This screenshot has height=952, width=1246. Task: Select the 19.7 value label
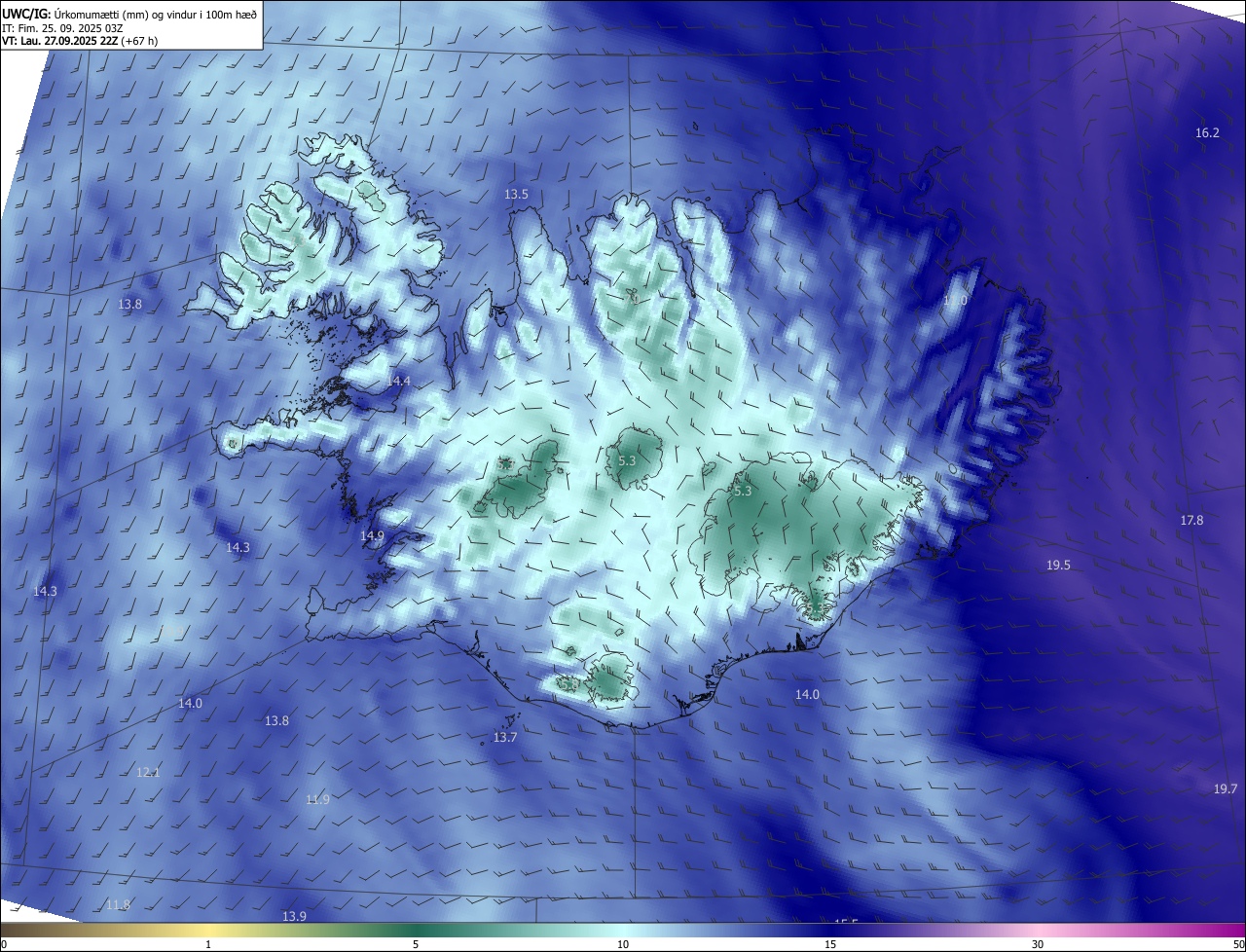(x=1226, y=788)
